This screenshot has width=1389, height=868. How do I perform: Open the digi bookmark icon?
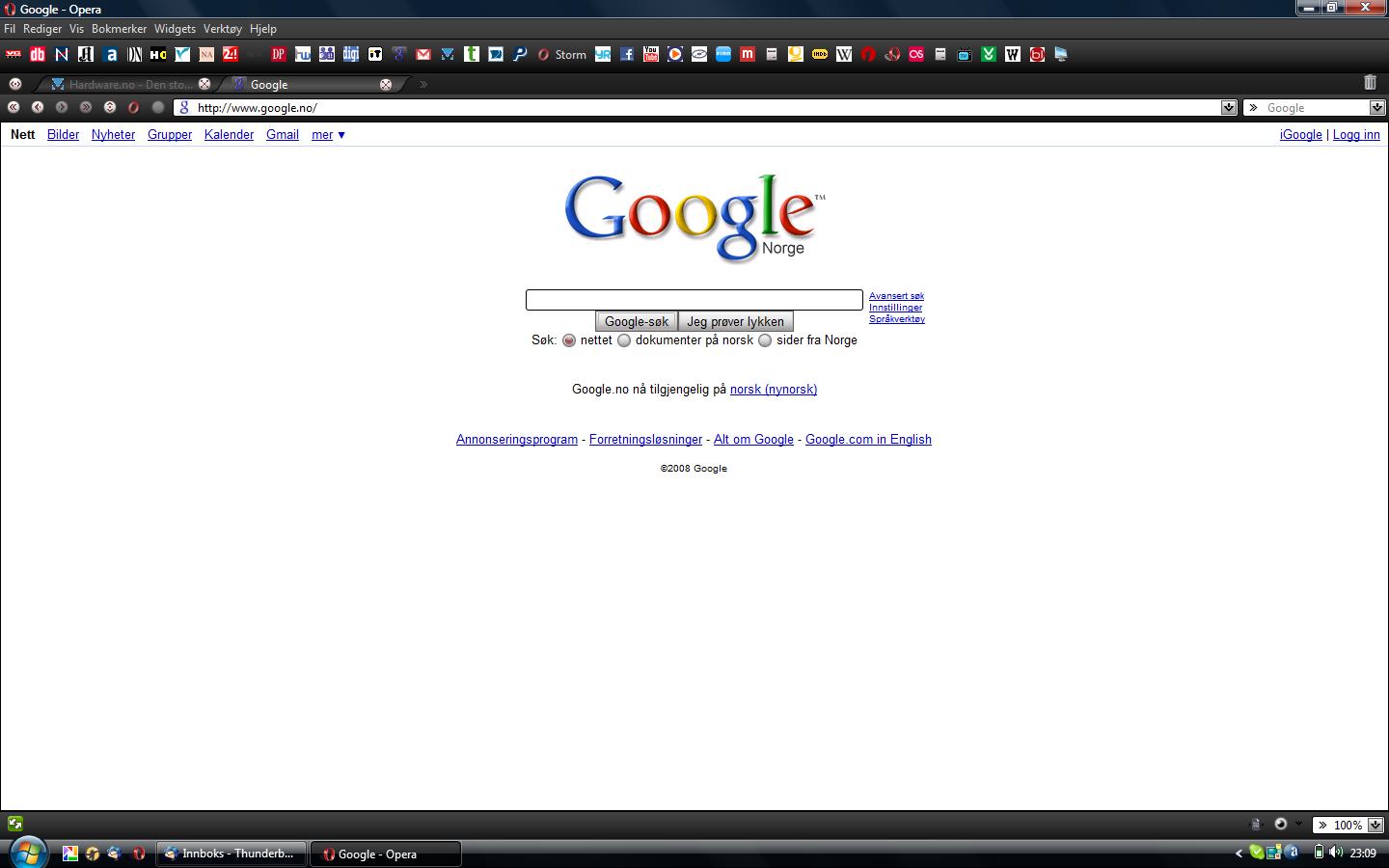[351, 55]
